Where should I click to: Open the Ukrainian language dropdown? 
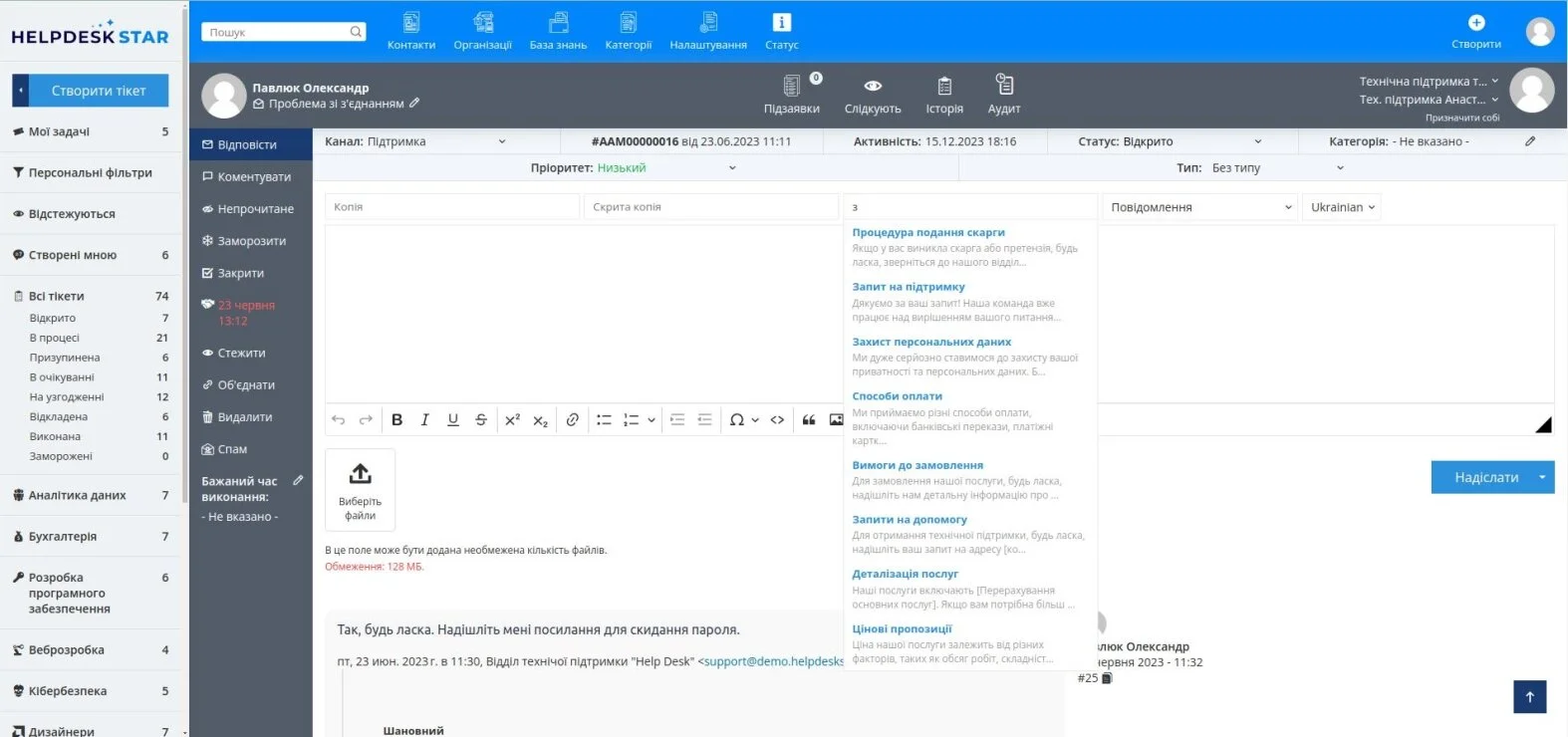[x=1342, y=207]
